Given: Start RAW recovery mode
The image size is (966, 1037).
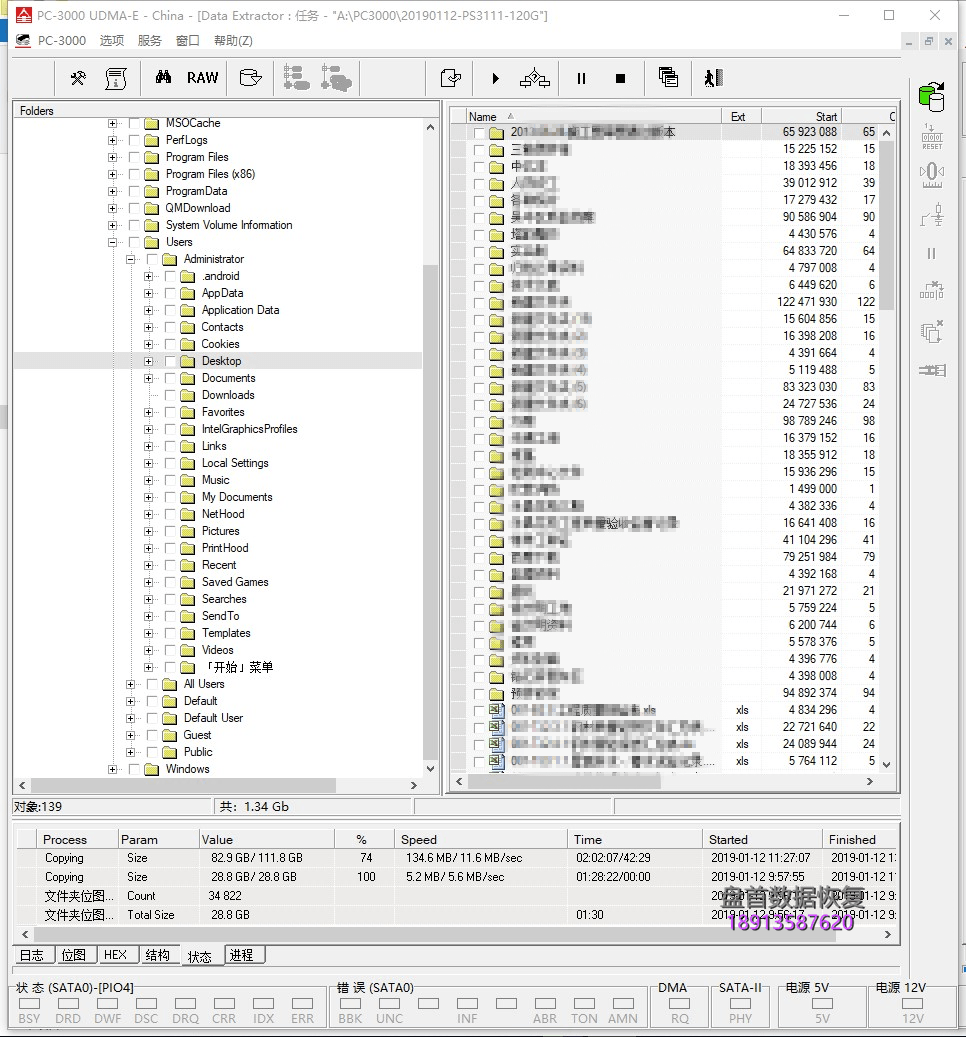Looking at the screenshot, I should (x=202, y=78).
